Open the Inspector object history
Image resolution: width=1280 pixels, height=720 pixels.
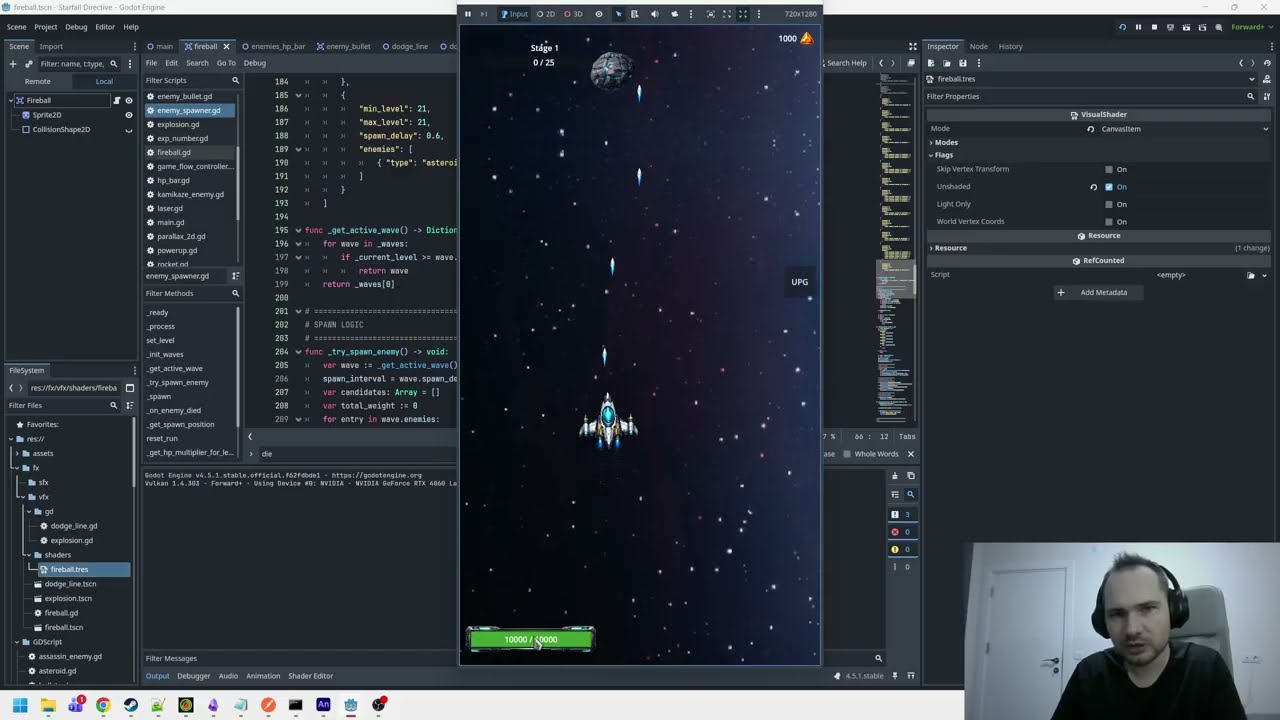tap(1266, 63)
